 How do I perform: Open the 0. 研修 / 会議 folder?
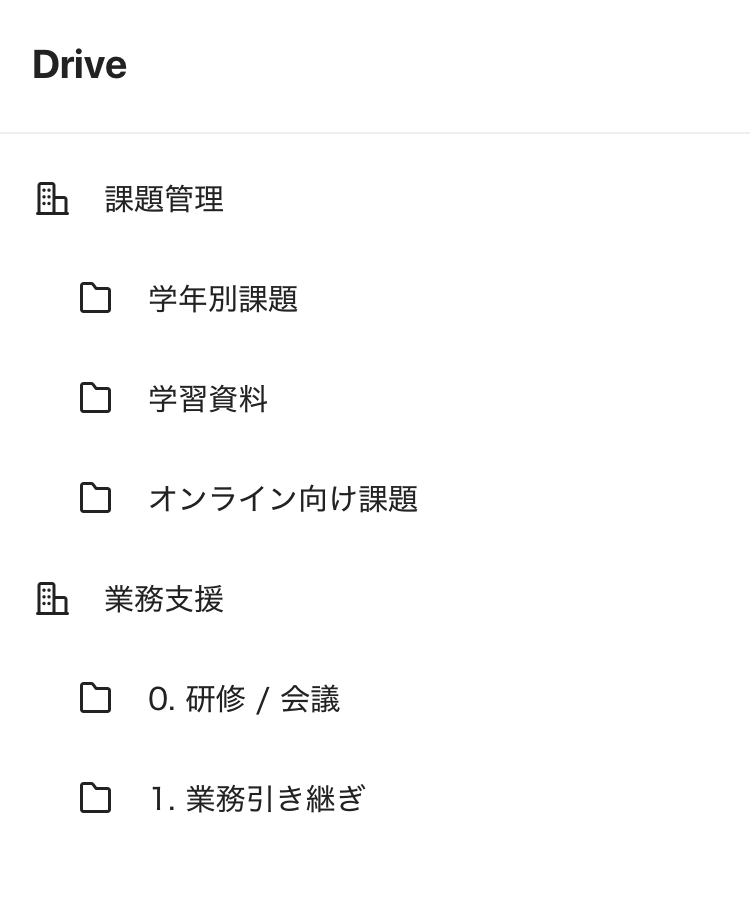click(244, 699)
